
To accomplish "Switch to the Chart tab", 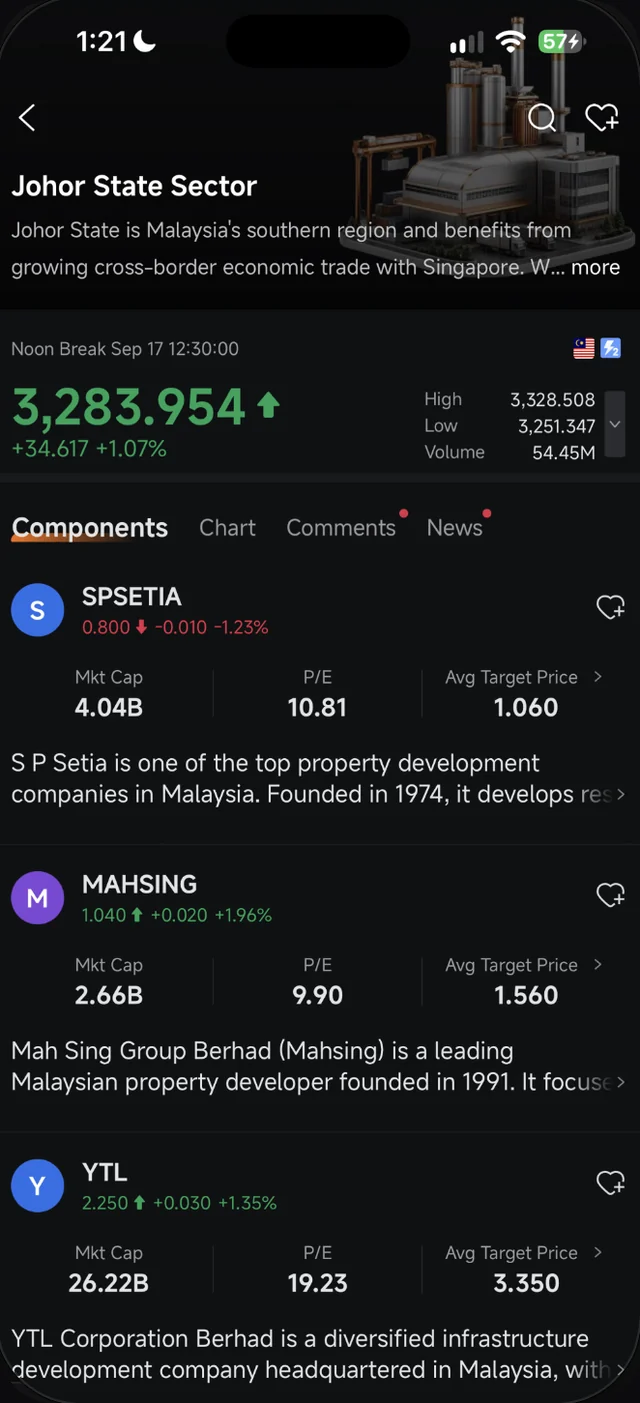I will [227, 528].
